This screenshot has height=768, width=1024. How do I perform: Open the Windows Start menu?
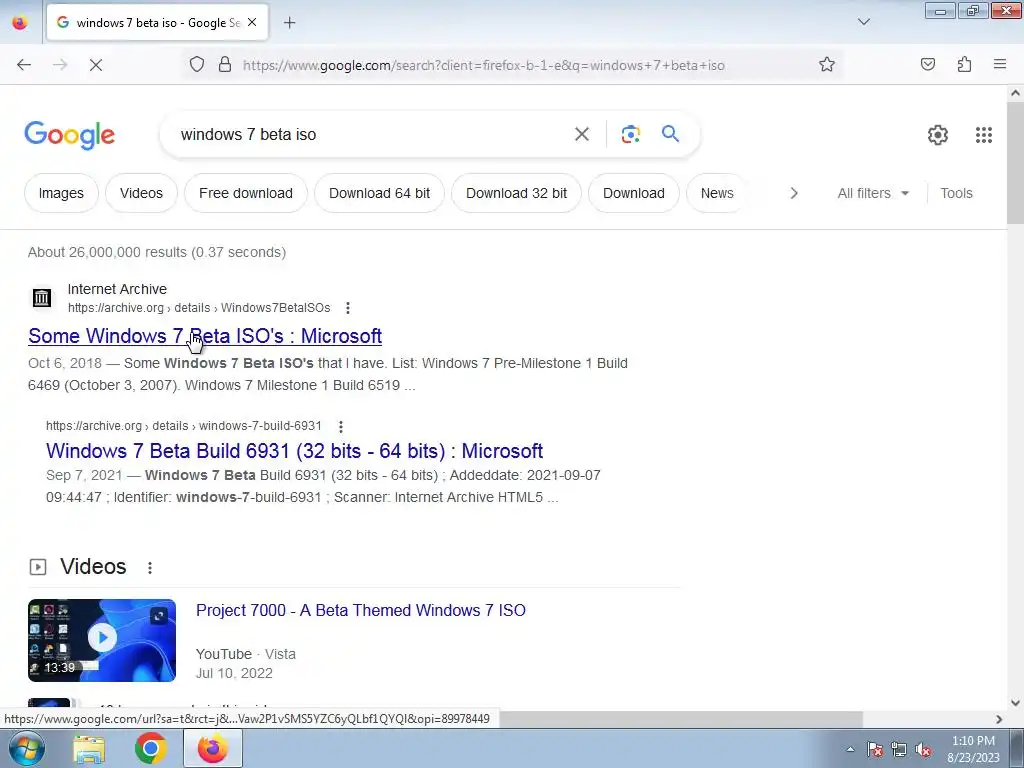(25, 748)
